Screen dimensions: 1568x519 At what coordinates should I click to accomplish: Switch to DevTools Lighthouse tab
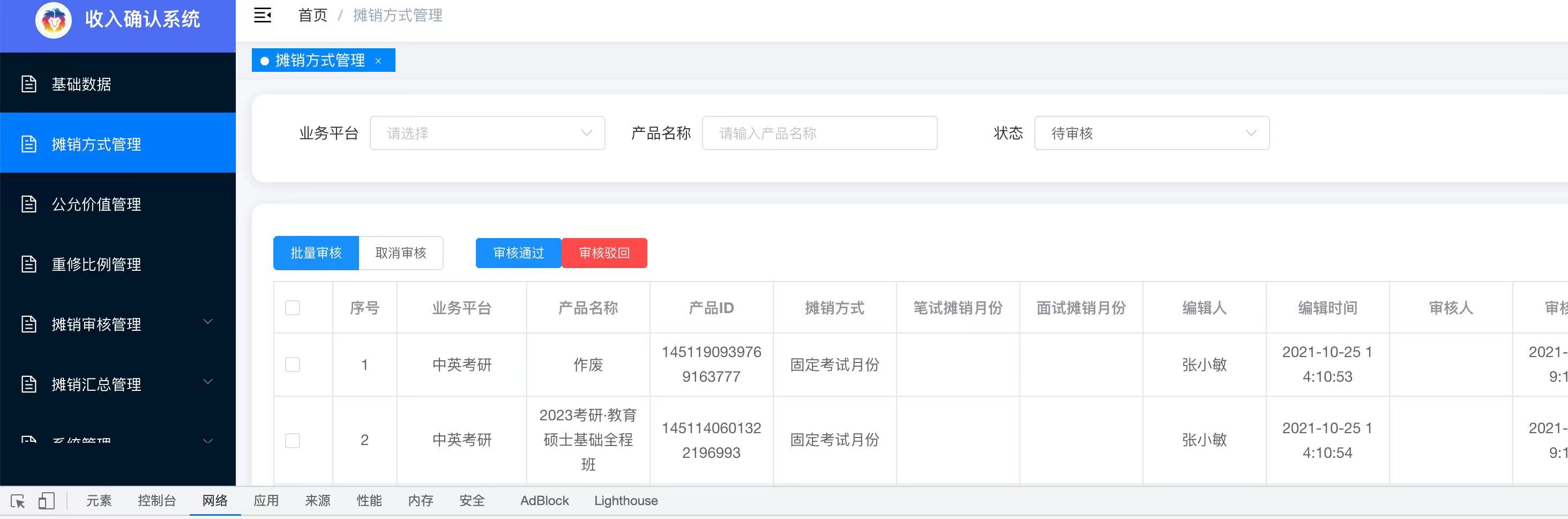[626, 501]
